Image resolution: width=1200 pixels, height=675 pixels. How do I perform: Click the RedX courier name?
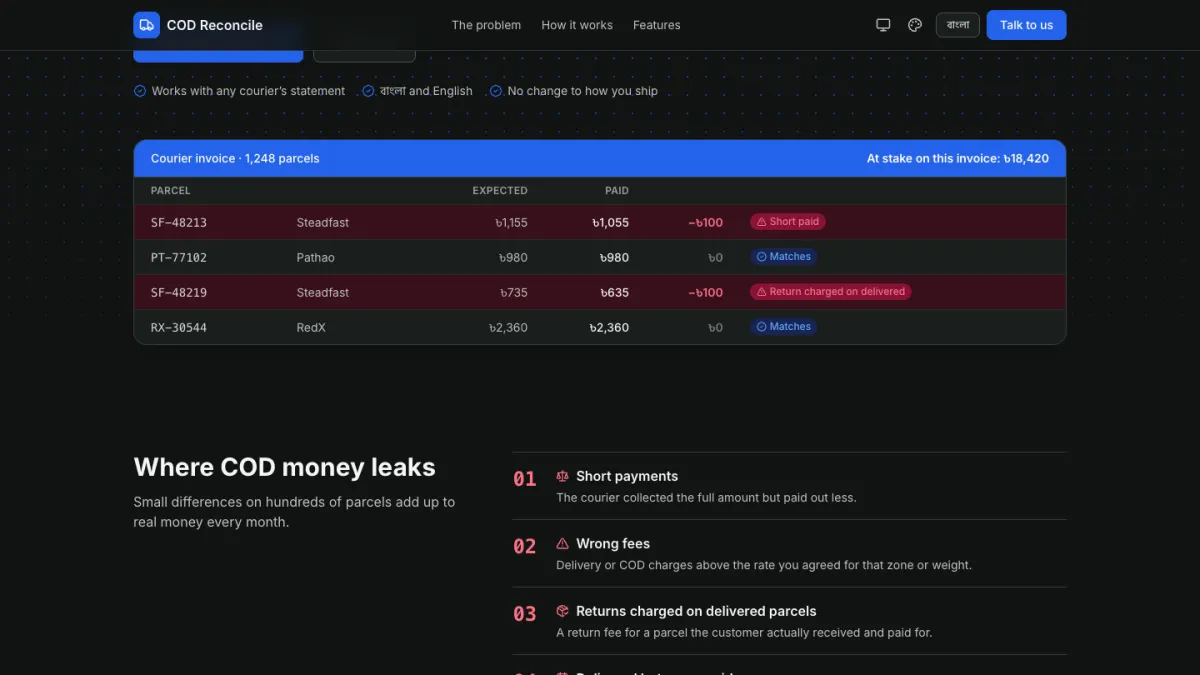[x=311, y=328]
